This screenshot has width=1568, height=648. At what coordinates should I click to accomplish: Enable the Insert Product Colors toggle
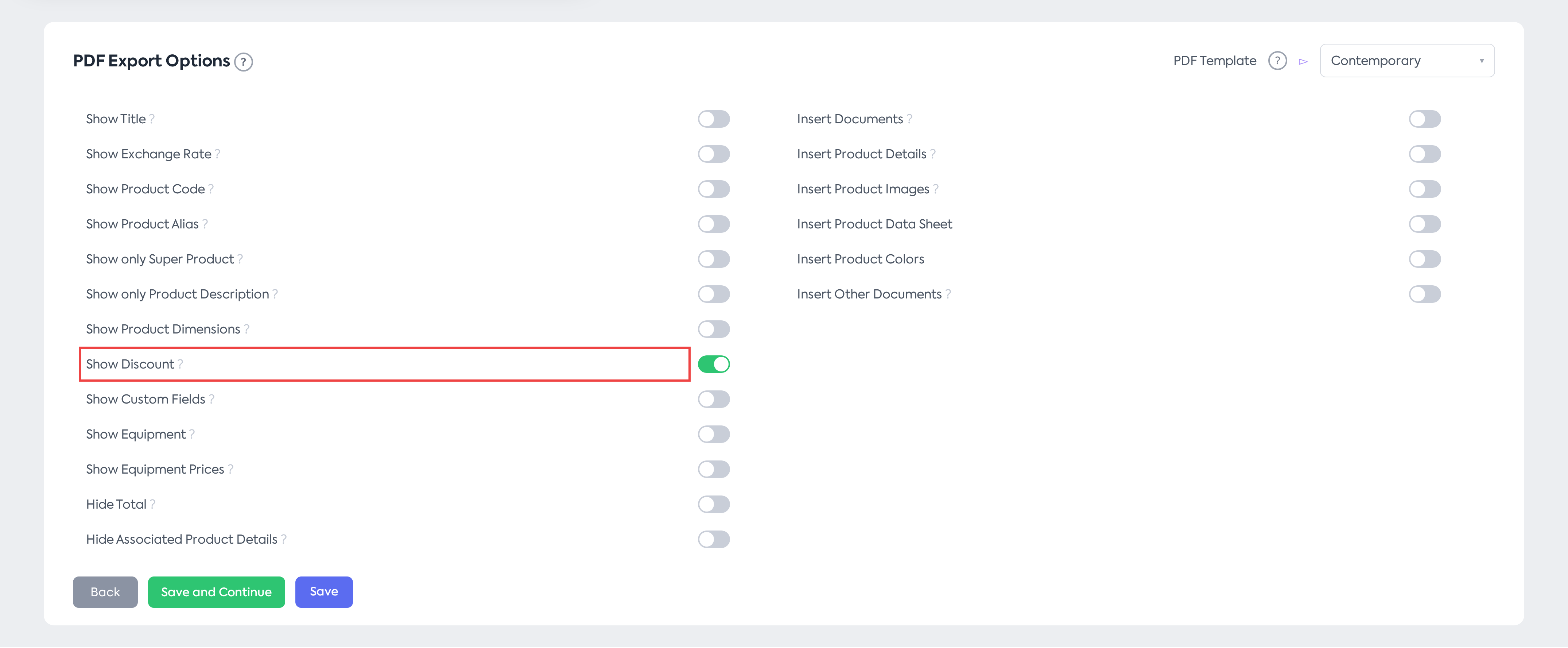(x=1424, y=259)
